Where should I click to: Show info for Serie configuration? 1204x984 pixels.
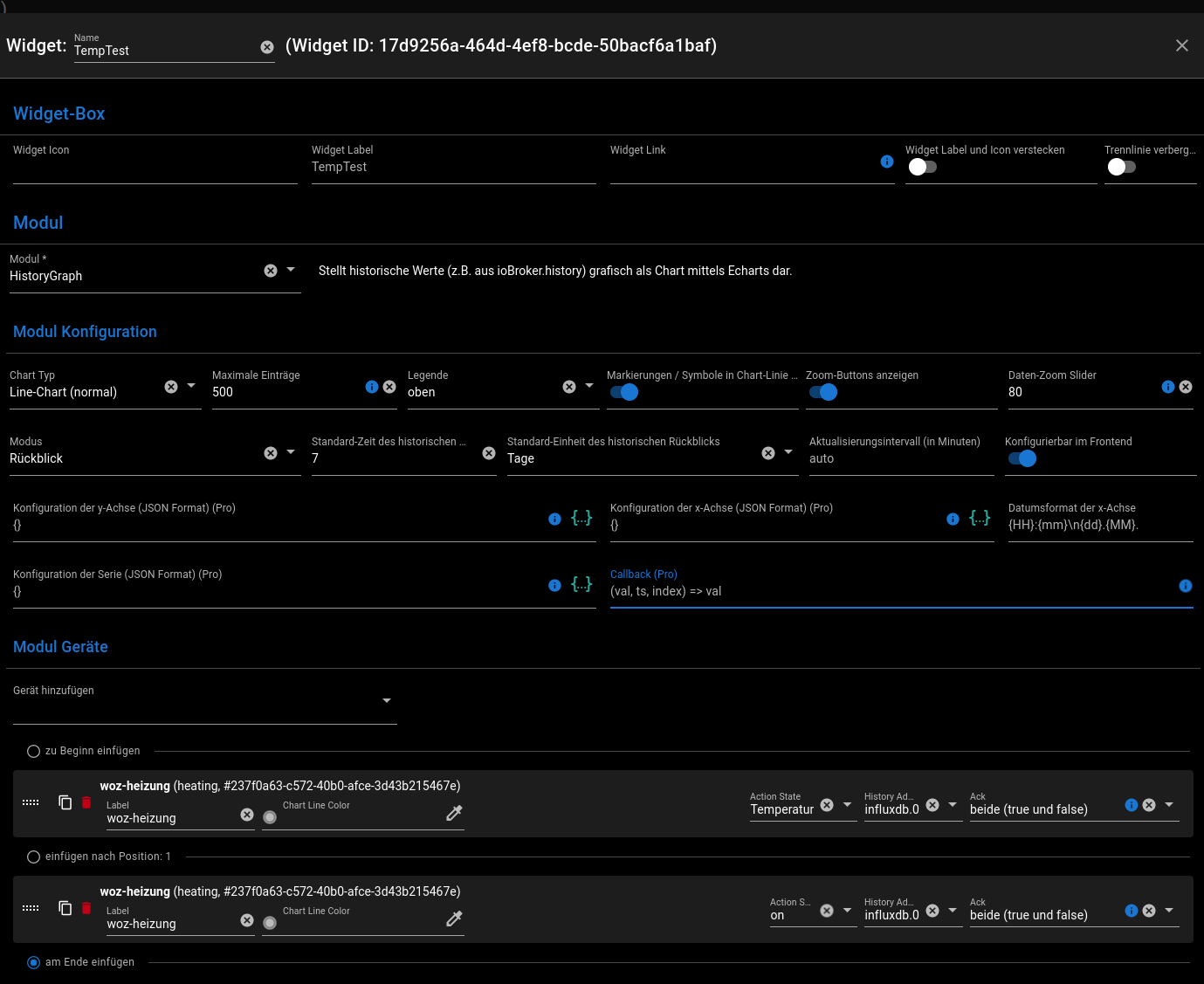click(x=554, y=586)
